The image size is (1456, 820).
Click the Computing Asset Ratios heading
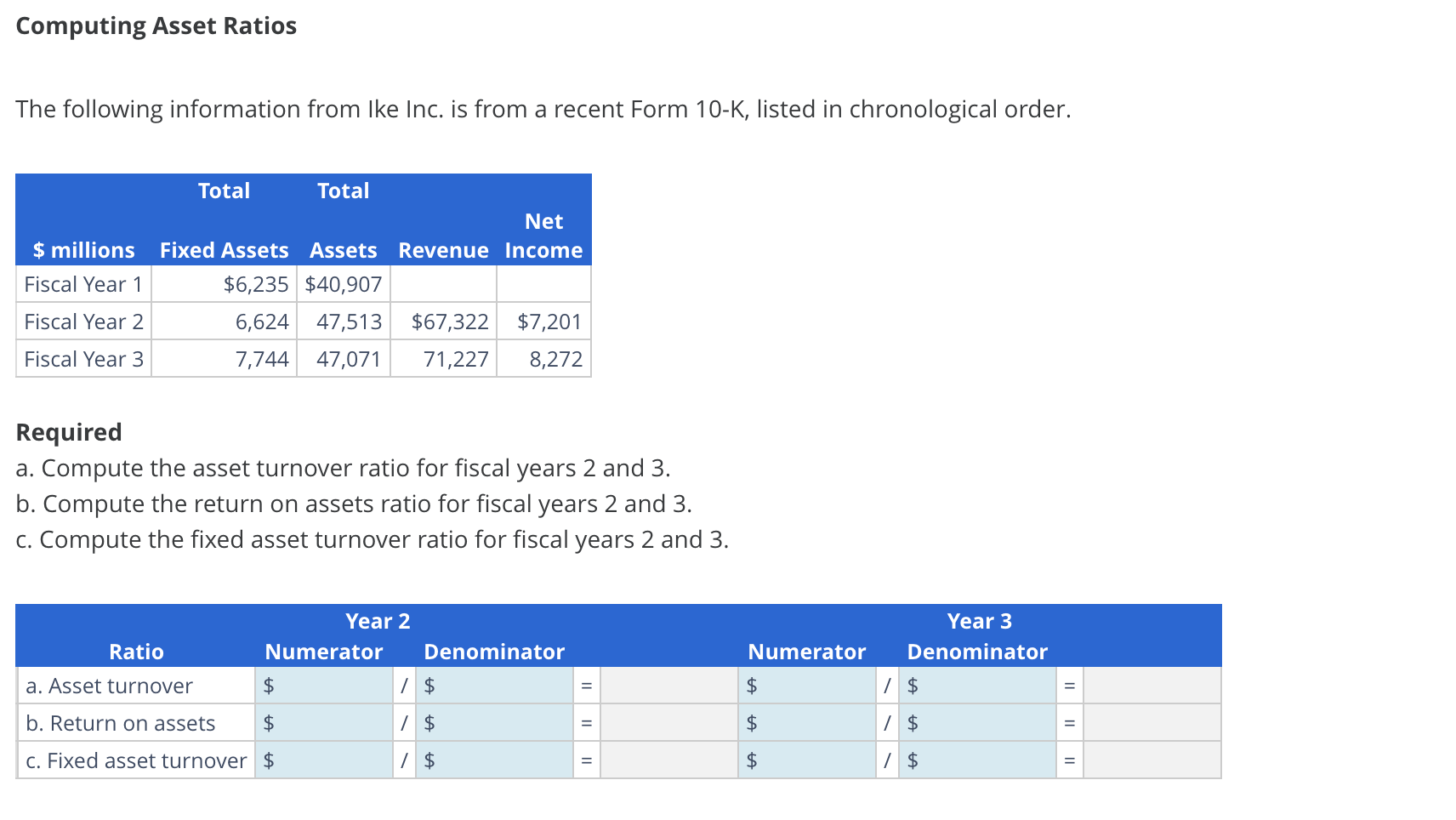[156, 26]
